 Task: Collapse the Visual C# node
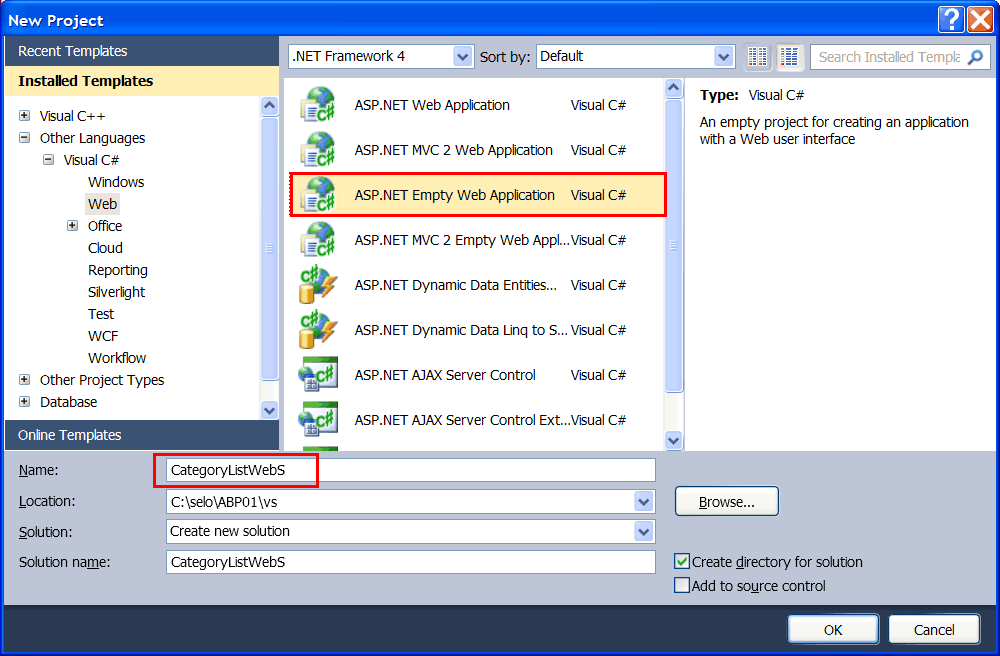[x=48, y=159]
